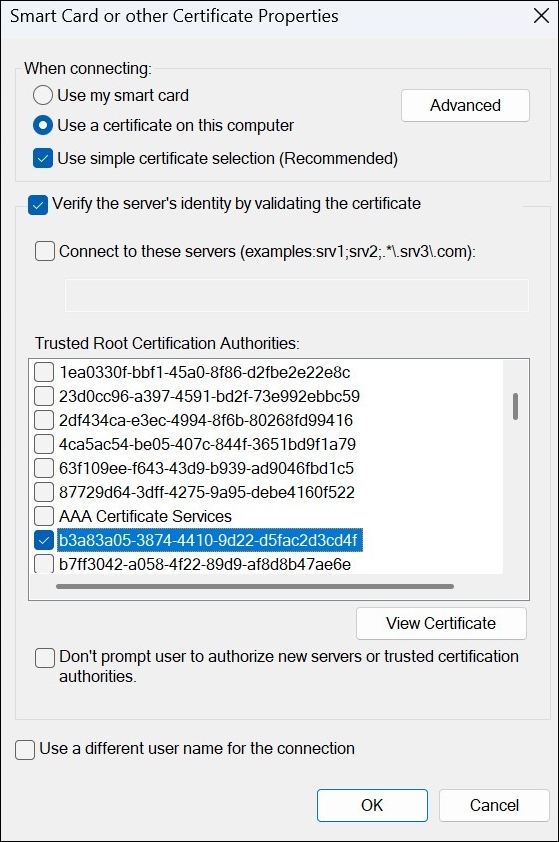
Task: Enable Don't prompt user to authorize checkbox
Action: 45,658
